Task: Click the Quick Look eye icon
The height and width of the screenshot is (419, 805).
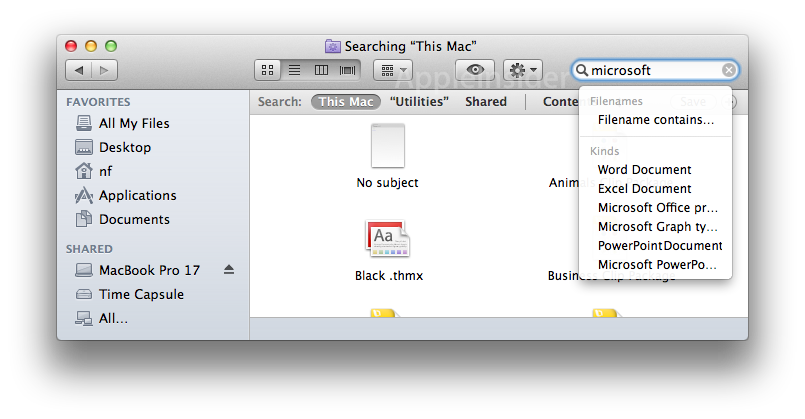Action: [x=475, y=70]
